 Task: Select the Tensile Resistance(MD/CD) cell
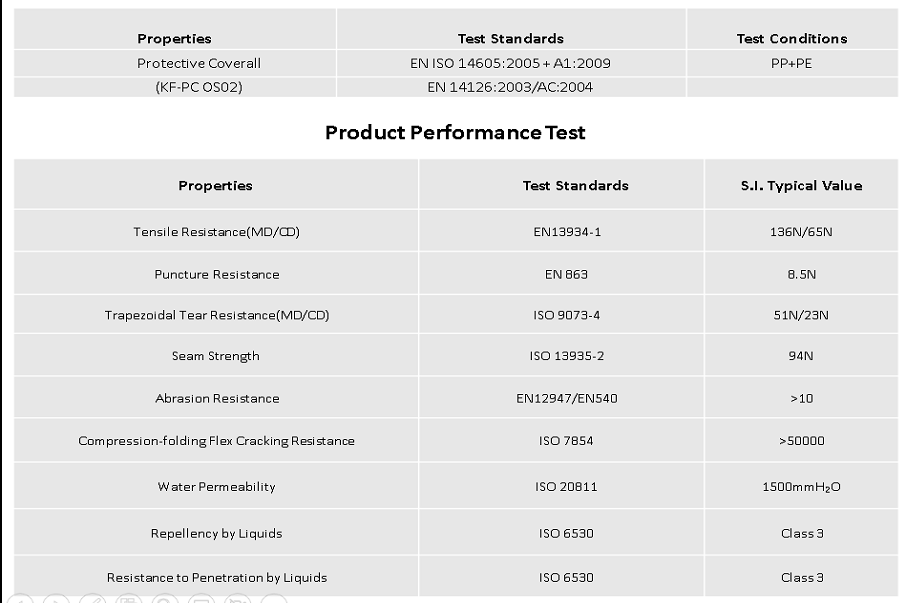click(x=216, y=232)
